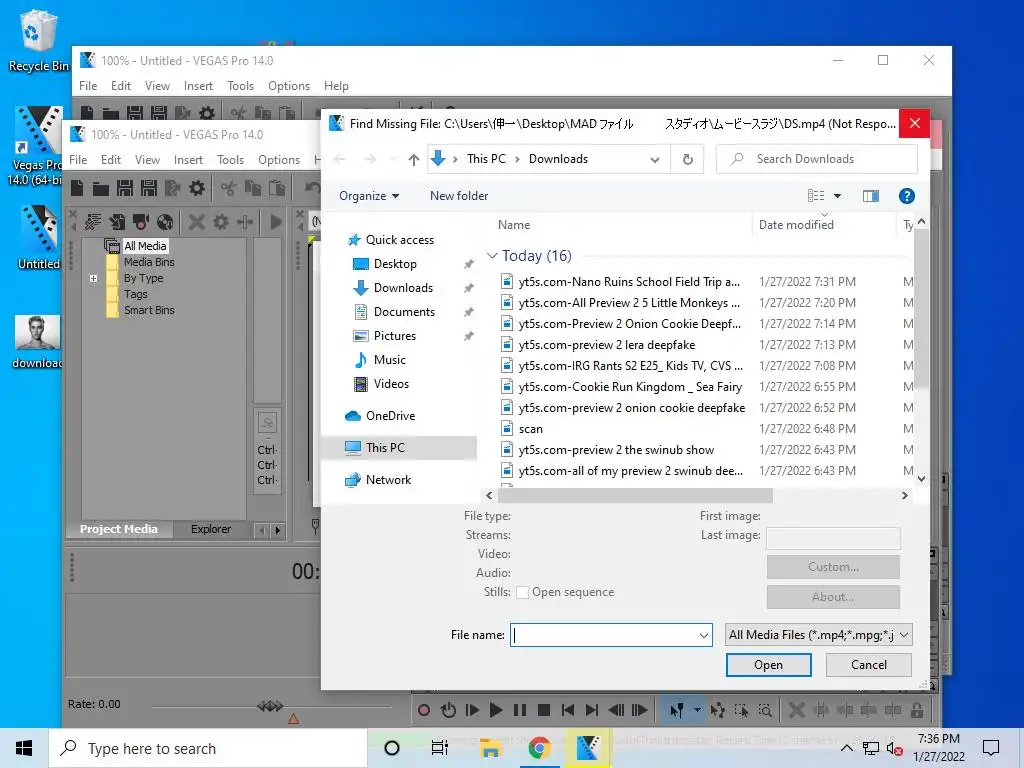This screenshot has height=768, width=1024.
Task: Click the Pause button in transport bar
Action: click(520, 710)
